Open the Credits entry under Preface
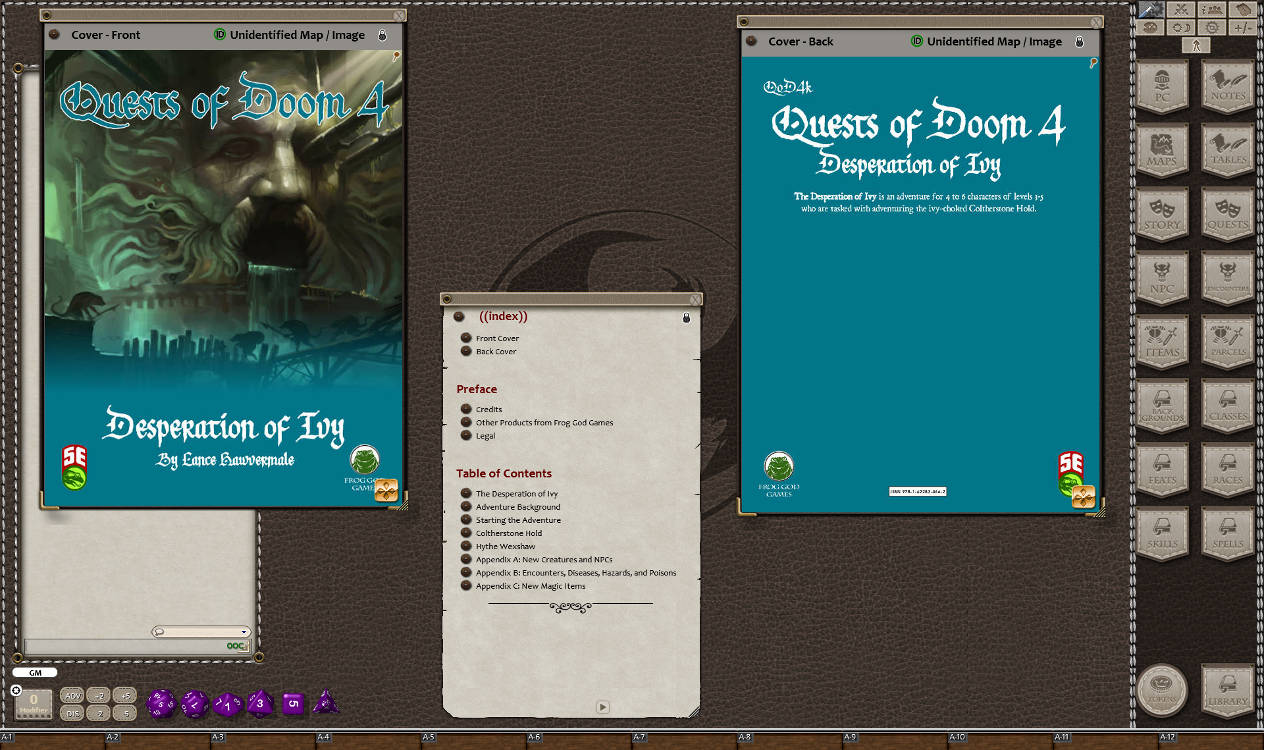The width and height of the screenshot is (1264, 750). pos(489,408)
